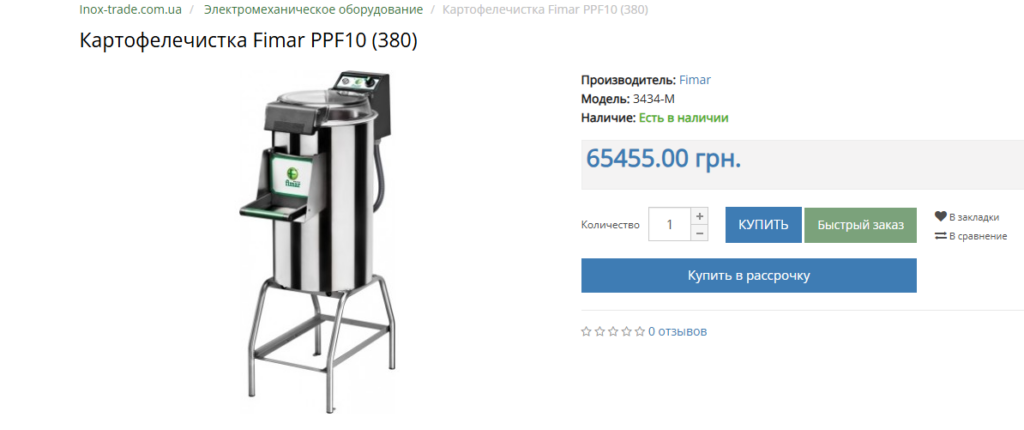Add product to bookmarks via heart icon
This screenshot has width=1024, height=430.
940,217
